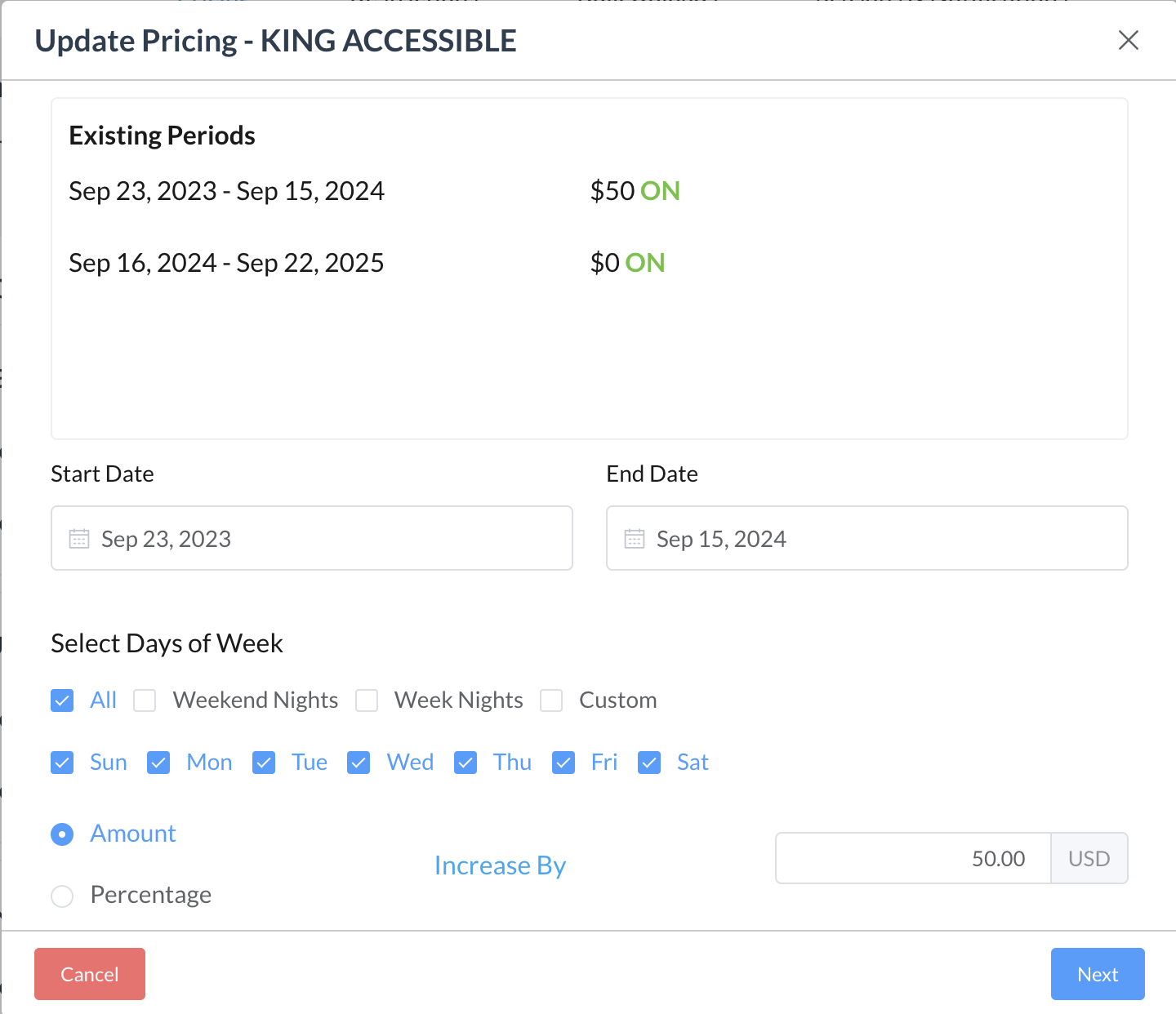
Task: Click the Next button
Action: tap(1097, 974)
